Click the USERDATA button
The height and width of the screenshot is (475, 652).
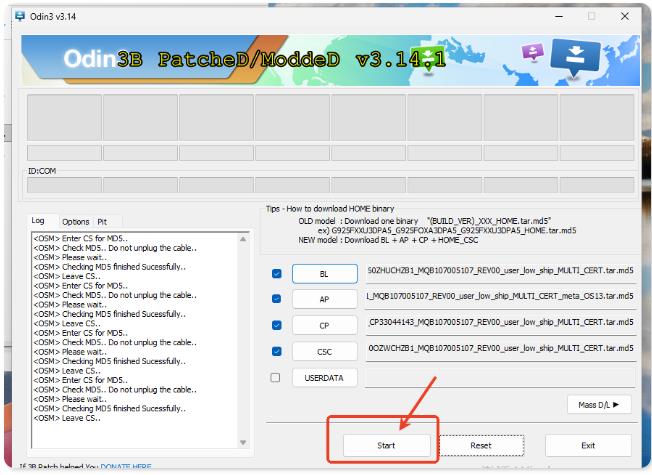click(x=325, y=378)
